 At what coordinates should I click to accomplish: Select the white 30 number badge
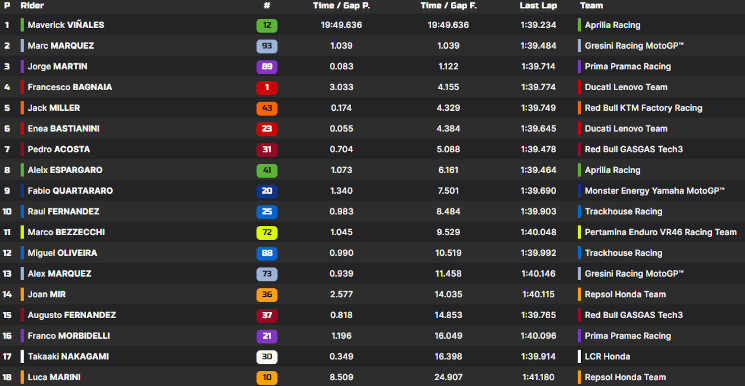[267, 357]
